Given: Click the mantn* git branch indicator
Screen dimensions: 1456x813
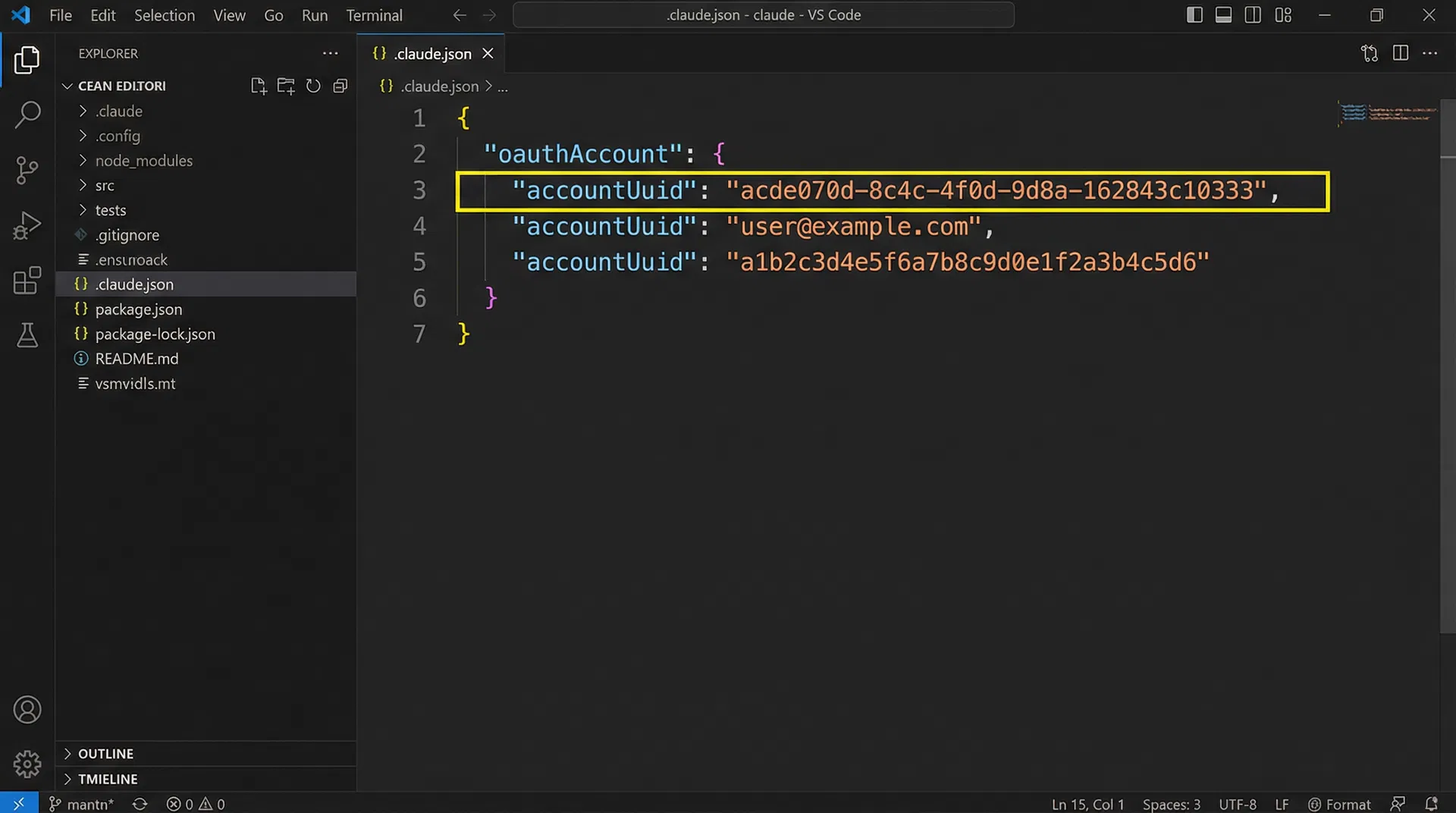Looking at the screenshot, I should [81, 804].
